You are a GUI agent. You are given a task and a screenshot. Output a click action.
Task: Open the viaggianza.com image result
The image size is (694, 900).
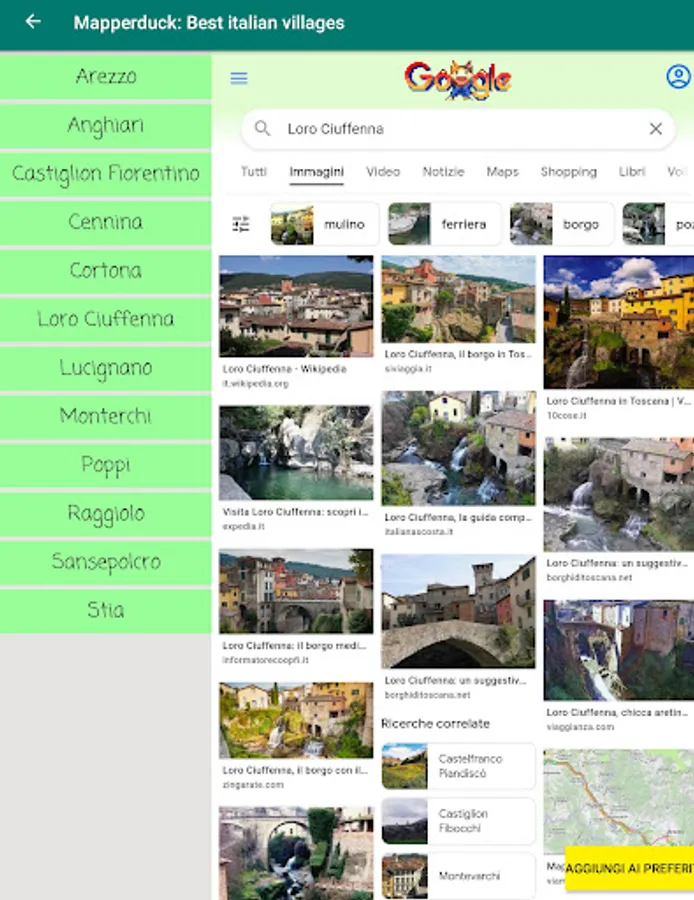point(619,650)
